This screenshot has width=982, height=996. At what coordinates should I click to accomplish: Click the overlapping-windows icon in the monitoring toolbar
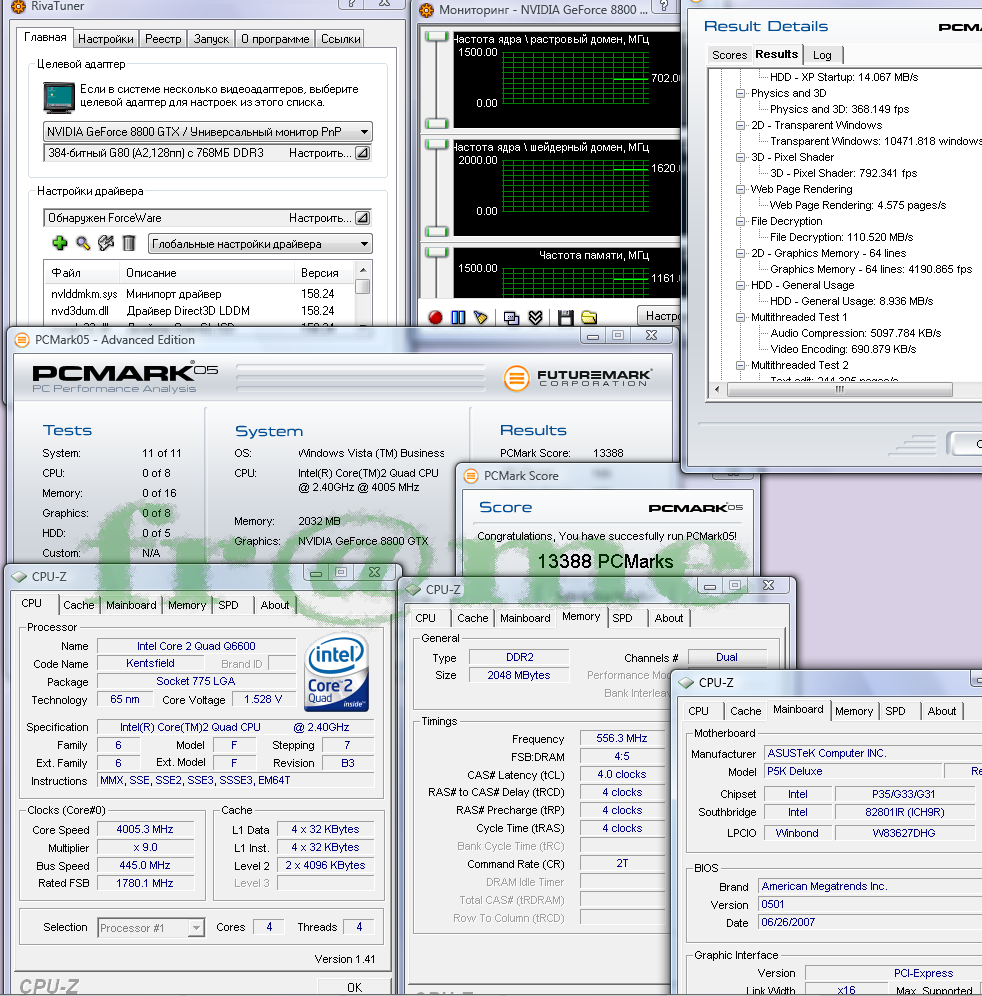511,318
